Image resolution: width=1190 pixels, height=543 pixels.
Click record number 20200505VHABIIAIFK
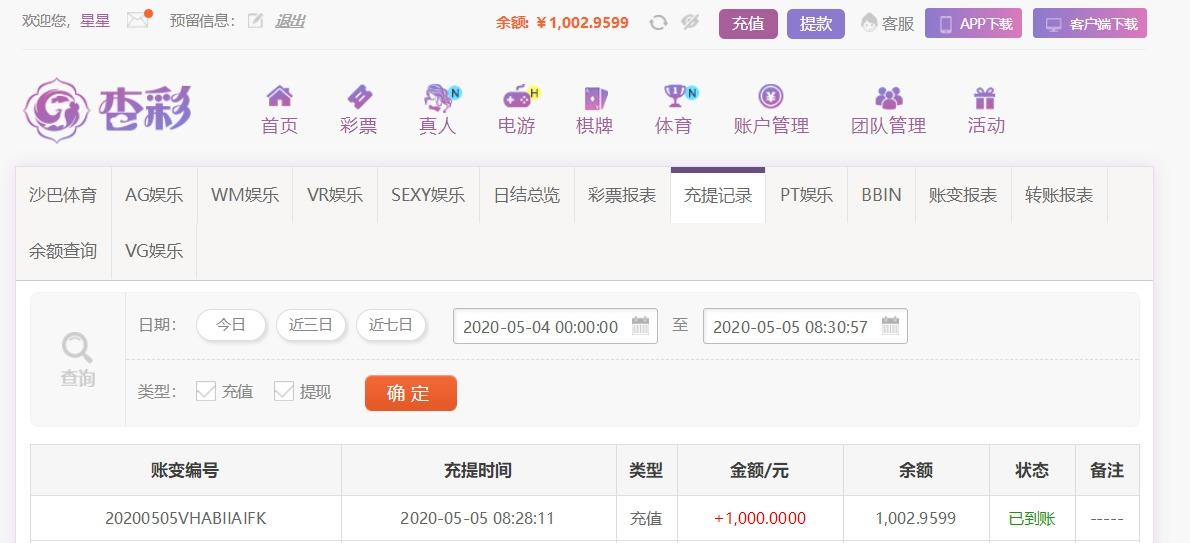pos(186,518)
